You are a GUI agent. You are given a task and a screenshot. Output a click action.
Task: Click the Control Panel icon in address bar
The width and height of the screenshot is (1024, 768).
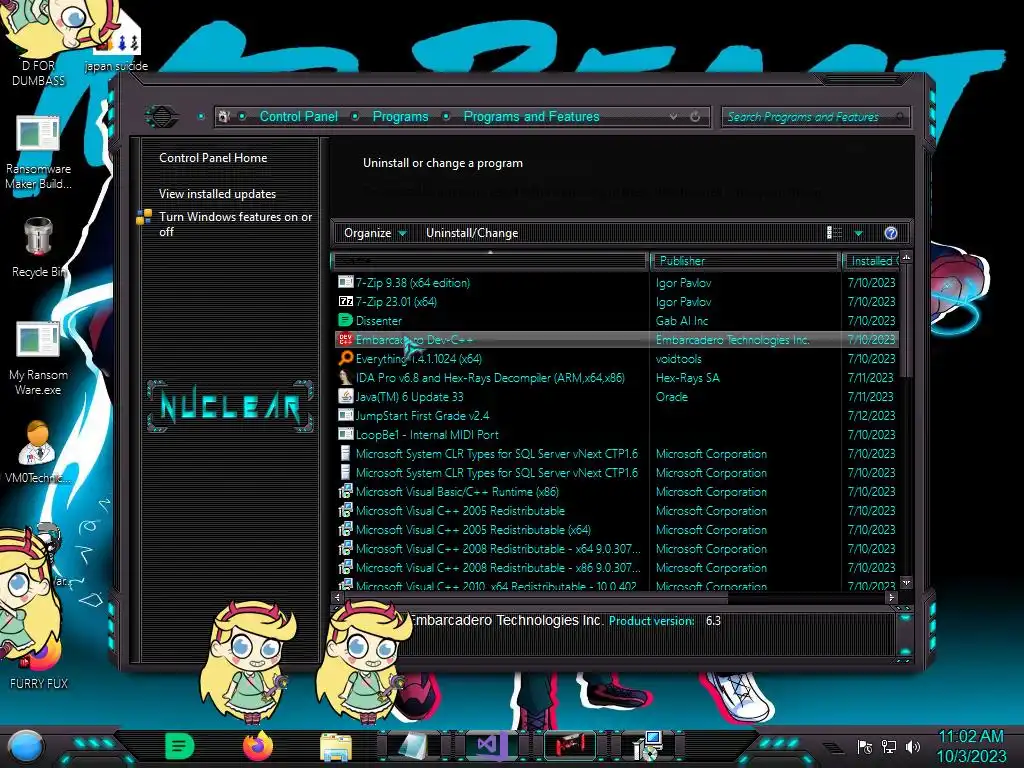coord(224,117)
